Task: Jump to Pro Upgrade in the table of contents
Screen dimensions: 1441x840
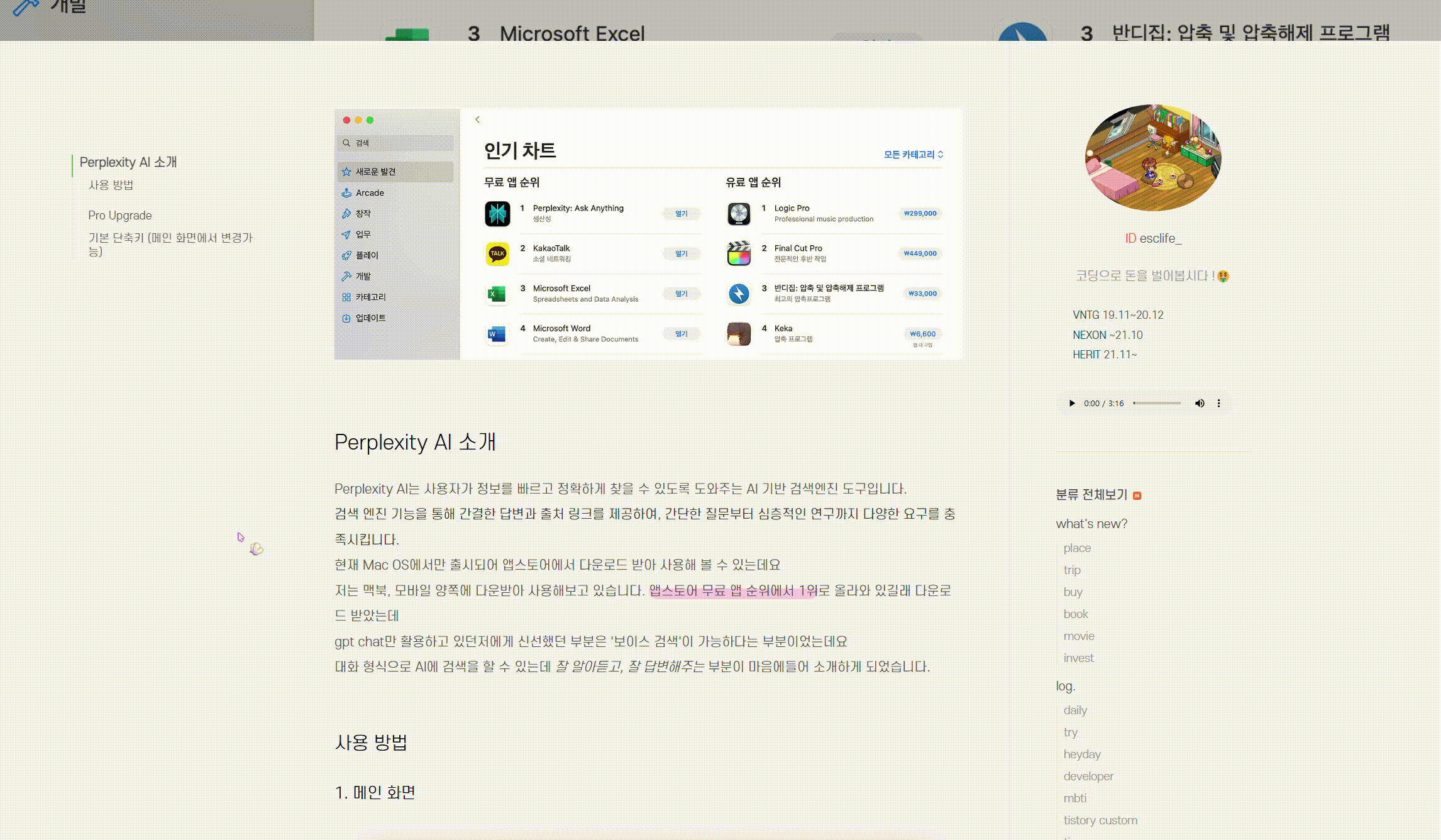Action: [120, 216]
